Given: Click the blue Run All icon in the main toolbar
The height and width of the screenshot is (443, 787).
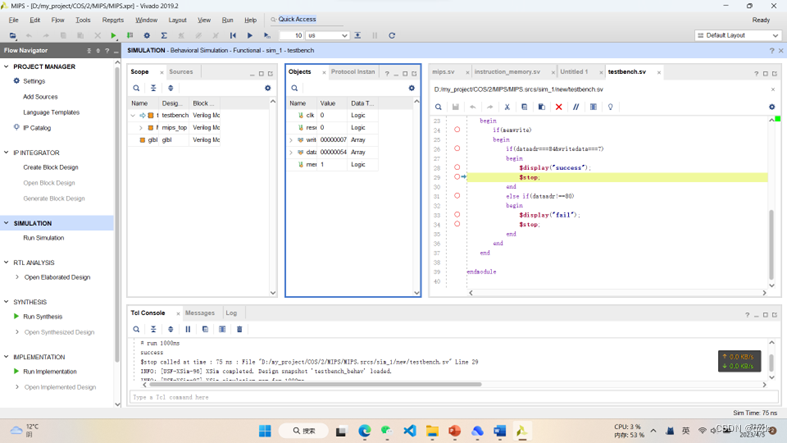Looking at the screenshot, I should pyautogui.click(x=249, y=36).
